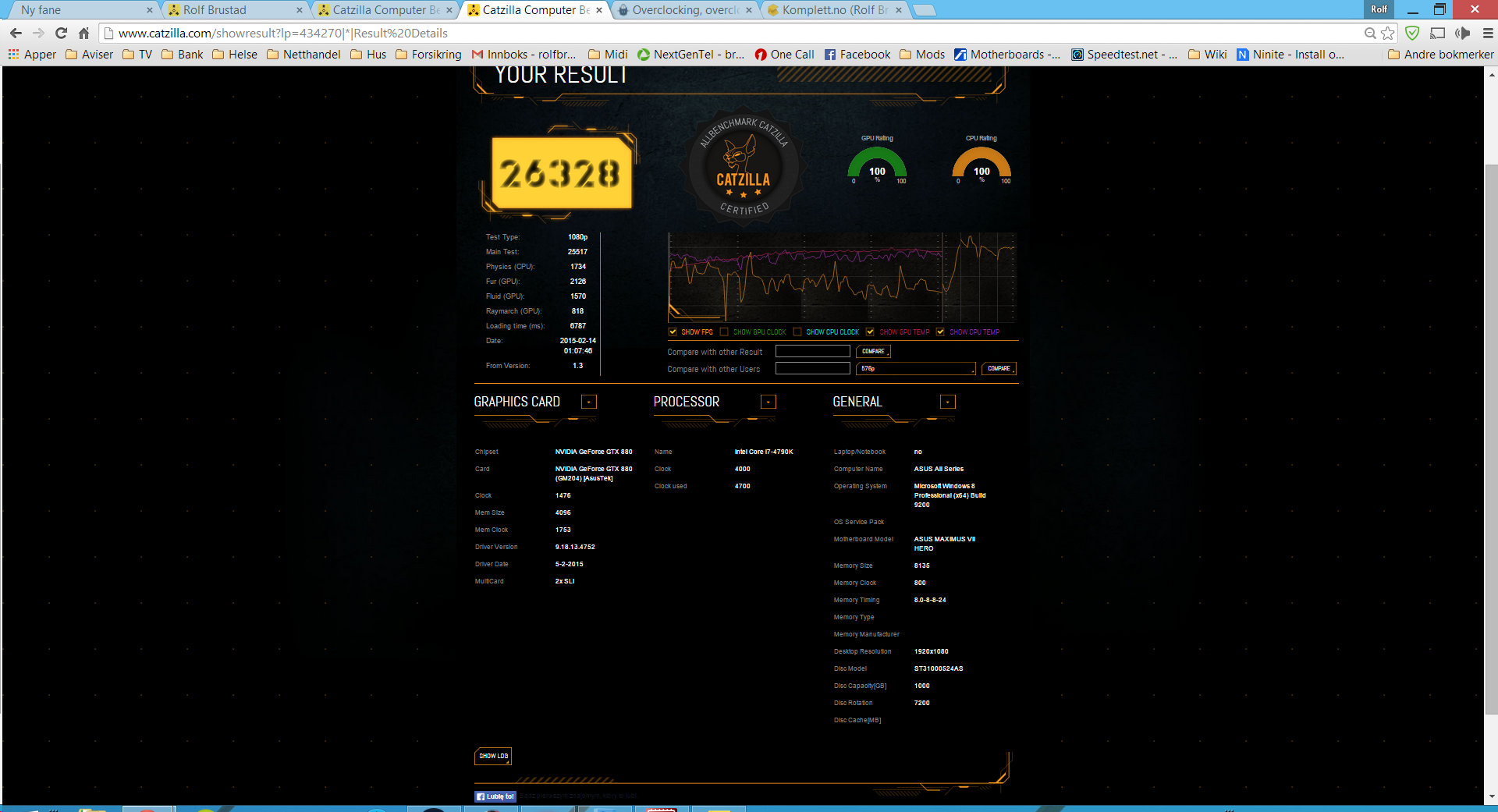Collapse the General section
Image resolution: width=1498 pixels, height=812 pixels.
pyautogui.click(x=948, y=402)
